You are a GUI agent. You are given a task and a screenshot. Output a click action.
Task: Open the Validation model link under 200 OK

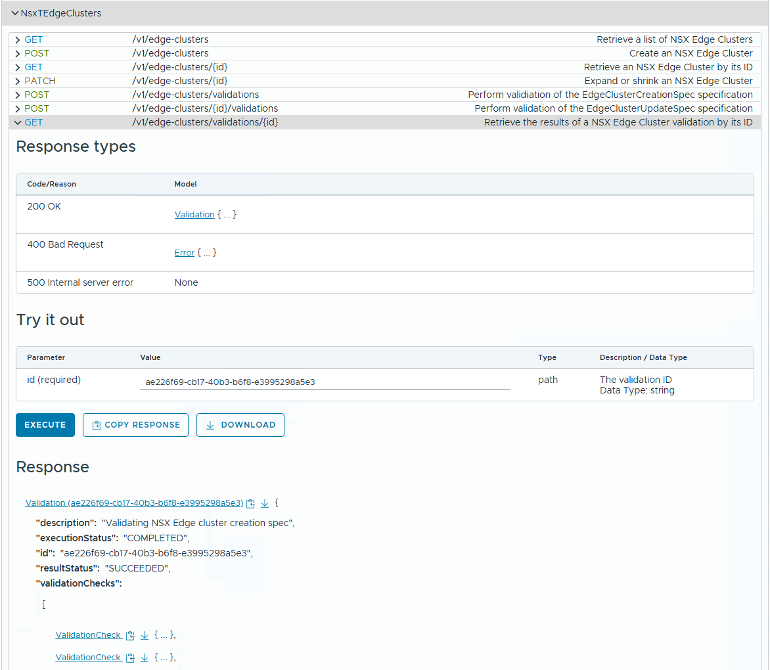click(194, 215)
